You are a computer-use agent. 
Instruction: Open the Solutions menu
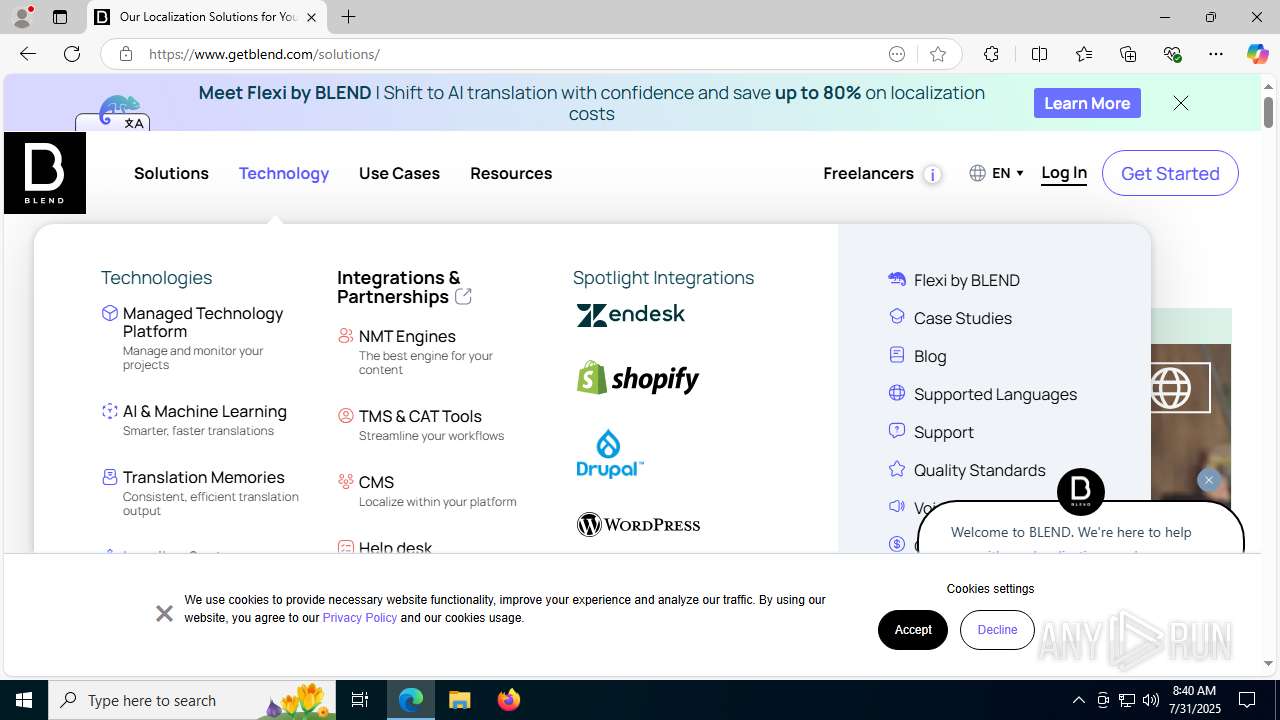pos(171,173)
